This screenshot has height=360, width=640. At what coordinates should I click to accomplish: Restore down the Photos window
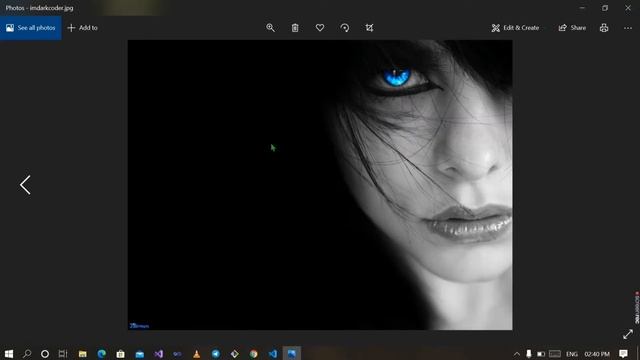pos(605,8)
